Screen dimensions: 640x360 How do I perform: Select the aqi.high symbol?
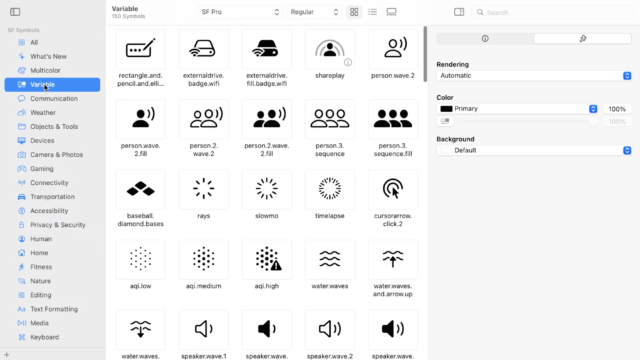(x=267, y=260)
